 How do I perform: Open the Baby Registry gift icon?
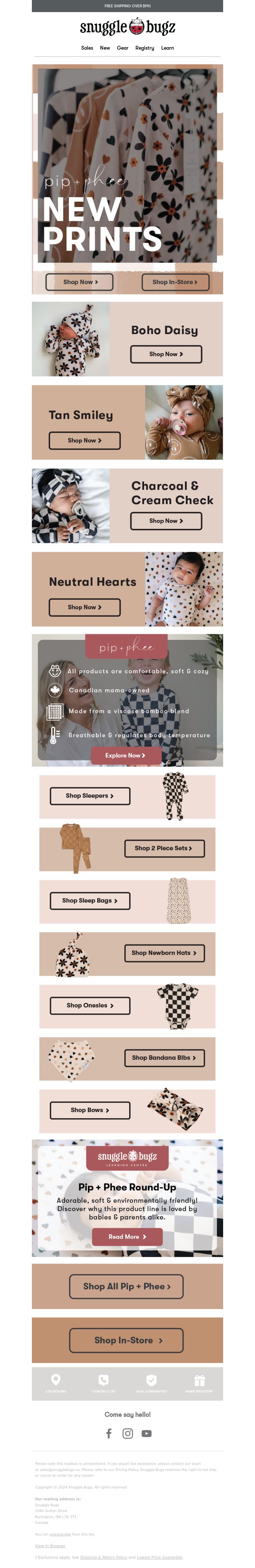tap(200, 1380)
